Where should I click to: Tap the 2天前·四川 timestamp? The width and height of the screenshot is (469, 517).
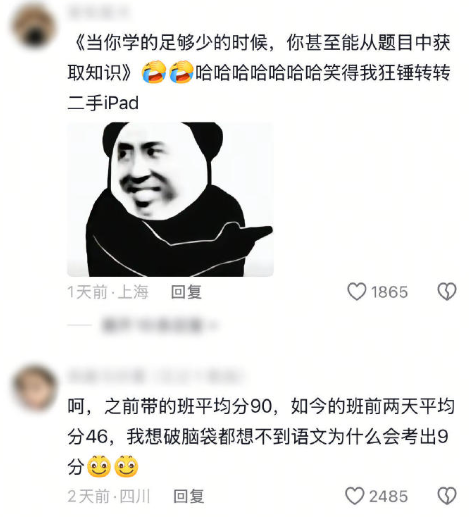tap(109, 496)
